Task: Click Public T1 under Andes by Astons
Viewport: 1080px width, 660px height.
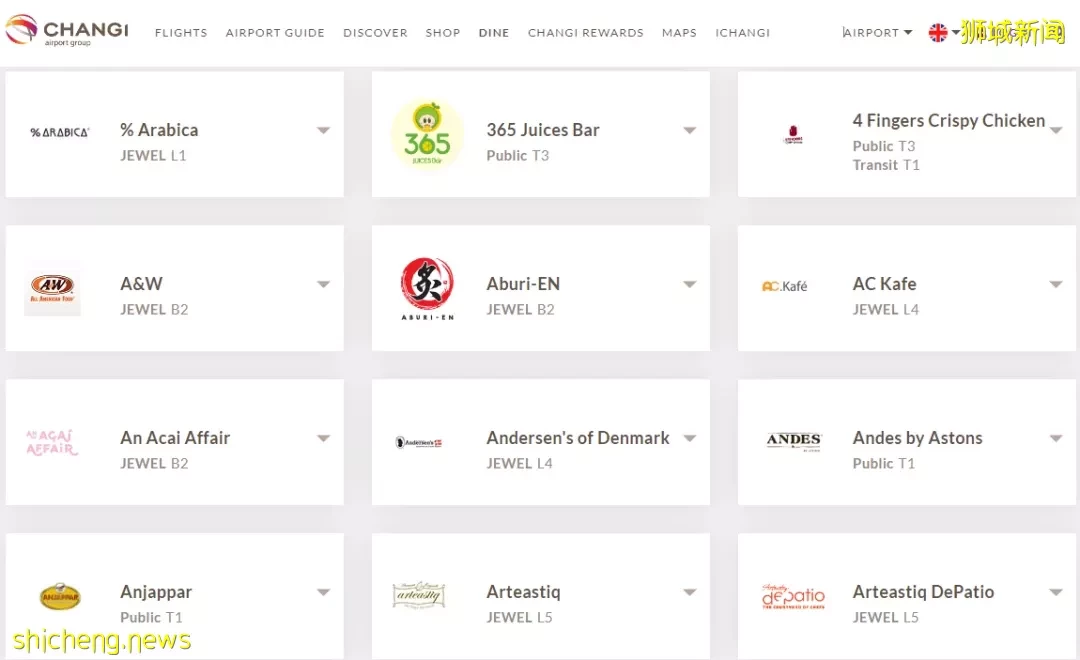Action: click(x=884, y=464)
